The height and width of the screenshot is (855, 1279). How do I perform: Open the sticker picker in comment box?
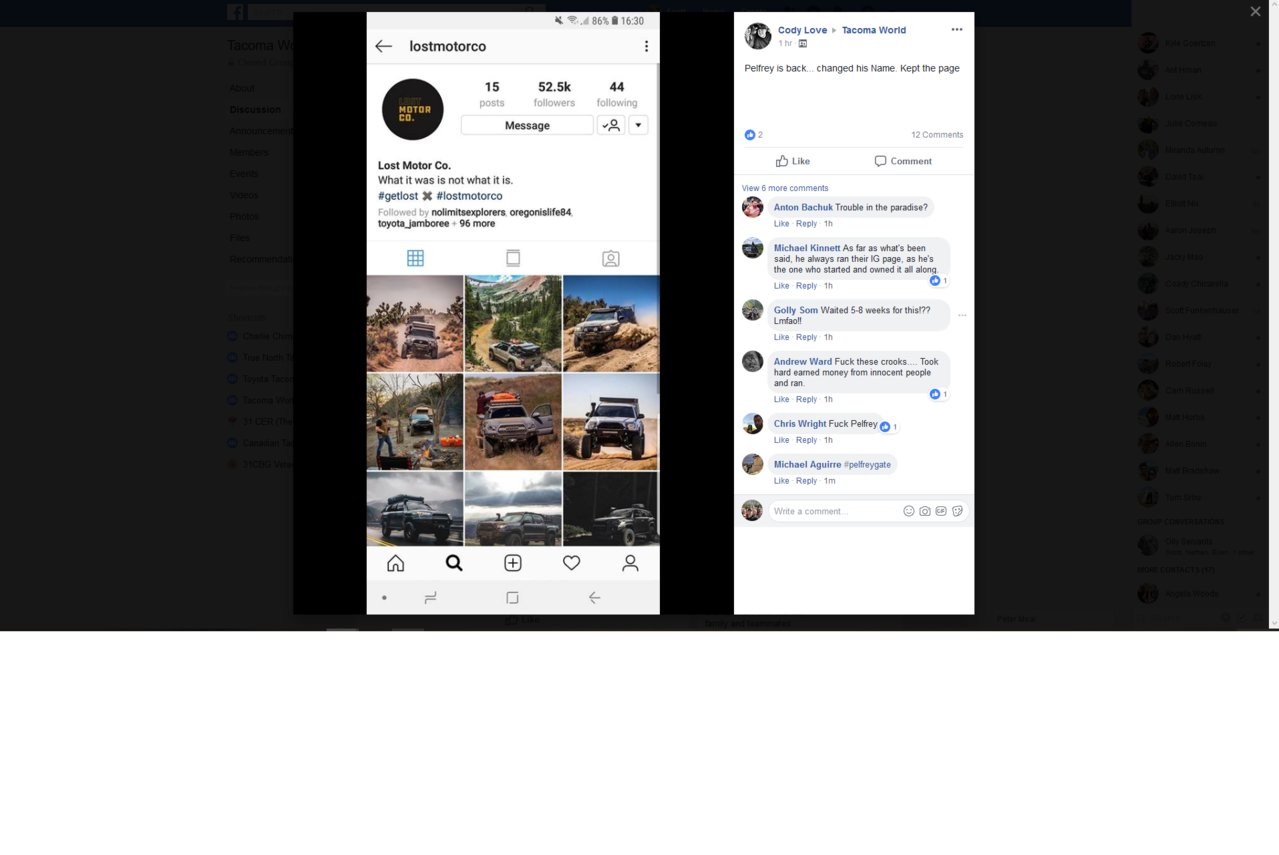click(957, 511)
